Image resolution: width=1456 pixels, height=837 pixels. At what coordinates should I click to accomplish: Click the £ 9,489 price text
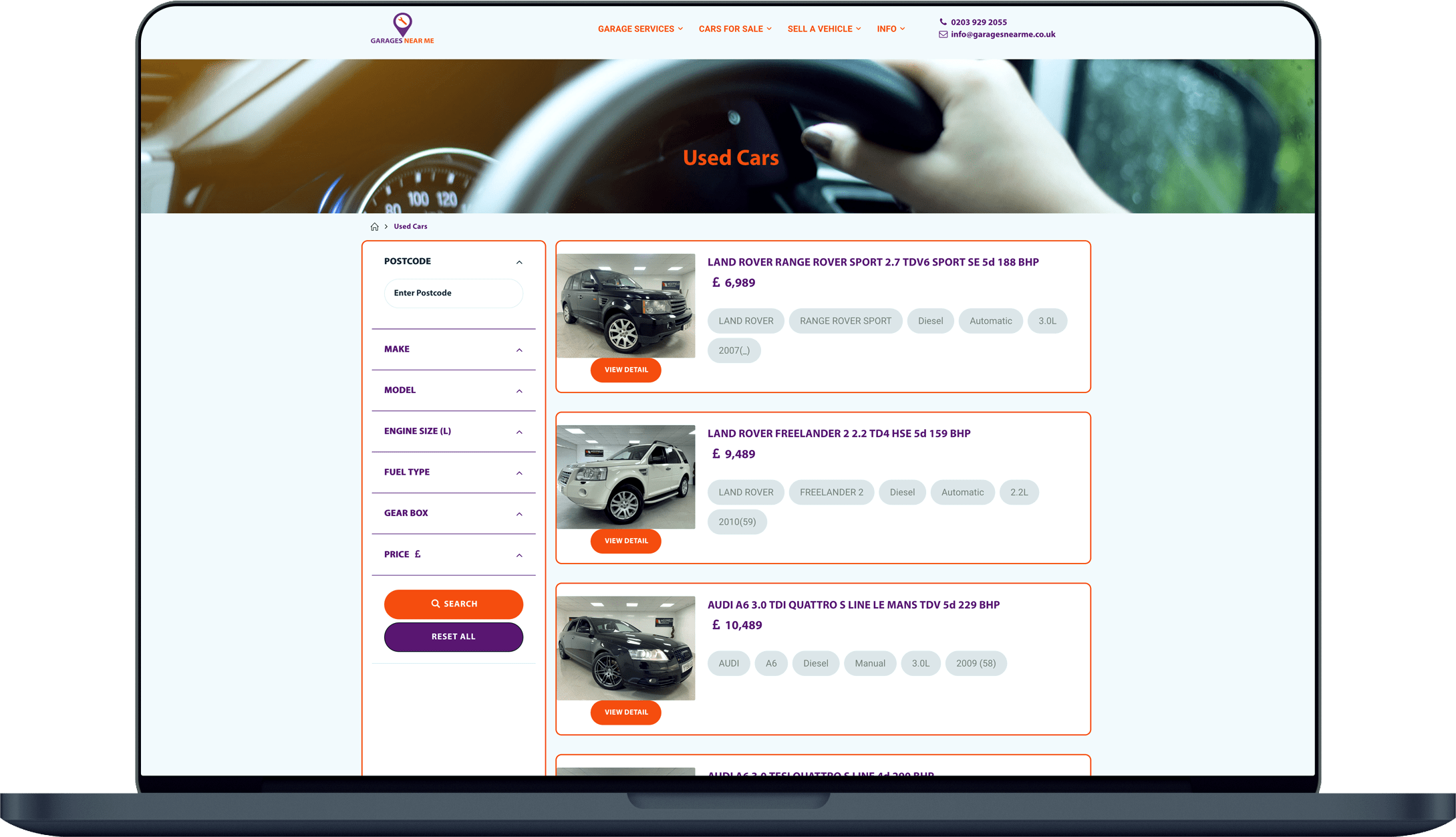[x=733, y=454]
